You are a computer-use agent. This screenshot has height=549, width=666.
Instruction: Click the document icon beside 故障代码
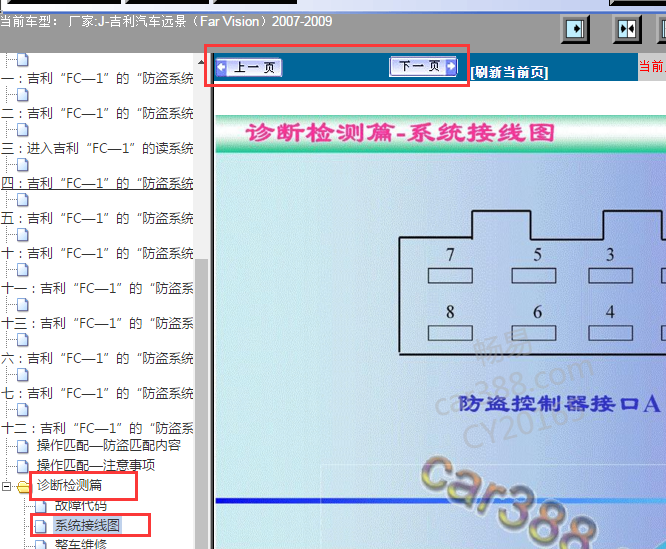pos(41,506)
